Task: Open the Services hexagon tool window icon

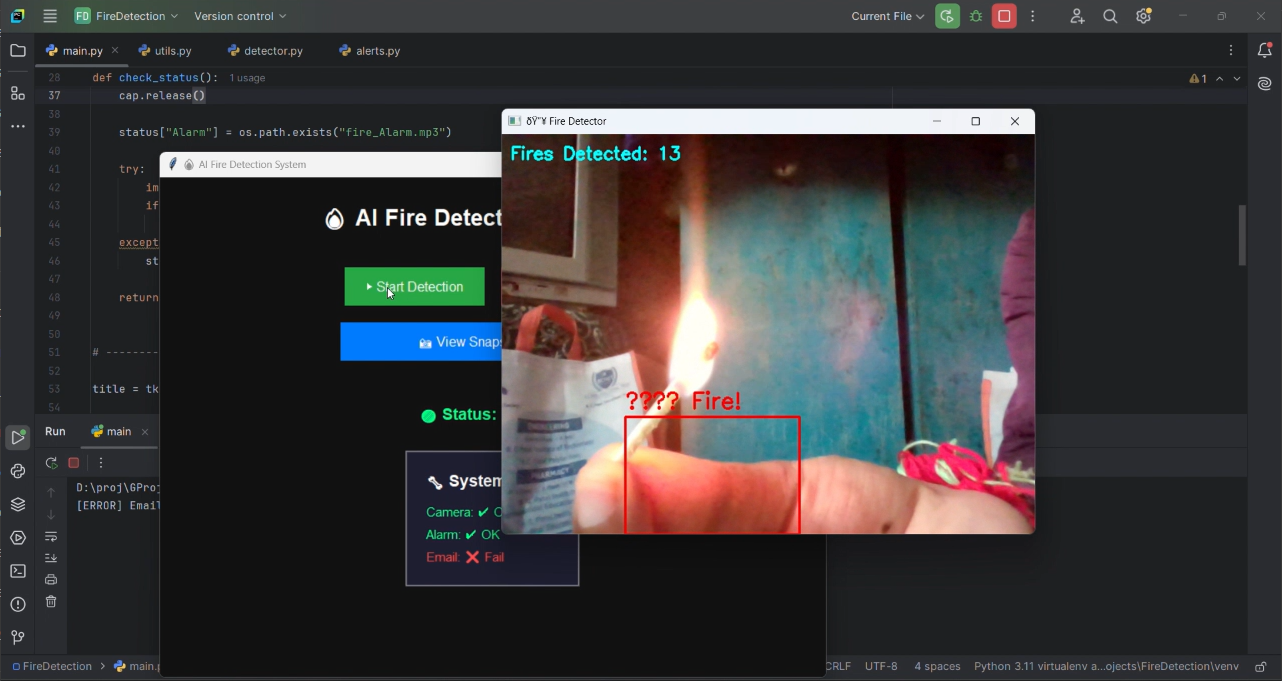Action: [17, 537]
